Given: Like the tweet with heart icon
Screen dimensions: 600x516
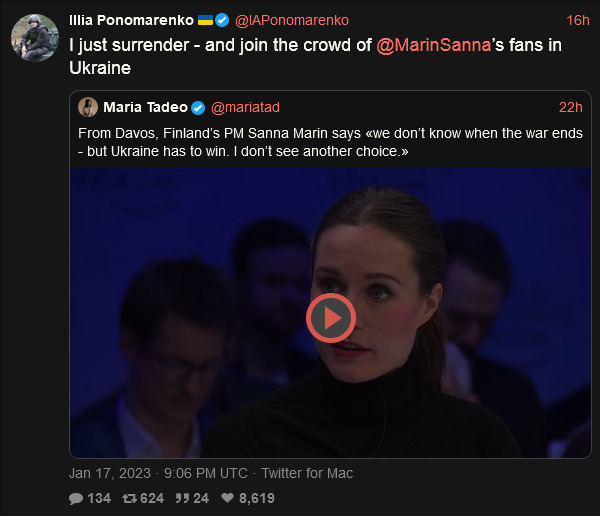Looking at the screenshot, I should (227, 498).
